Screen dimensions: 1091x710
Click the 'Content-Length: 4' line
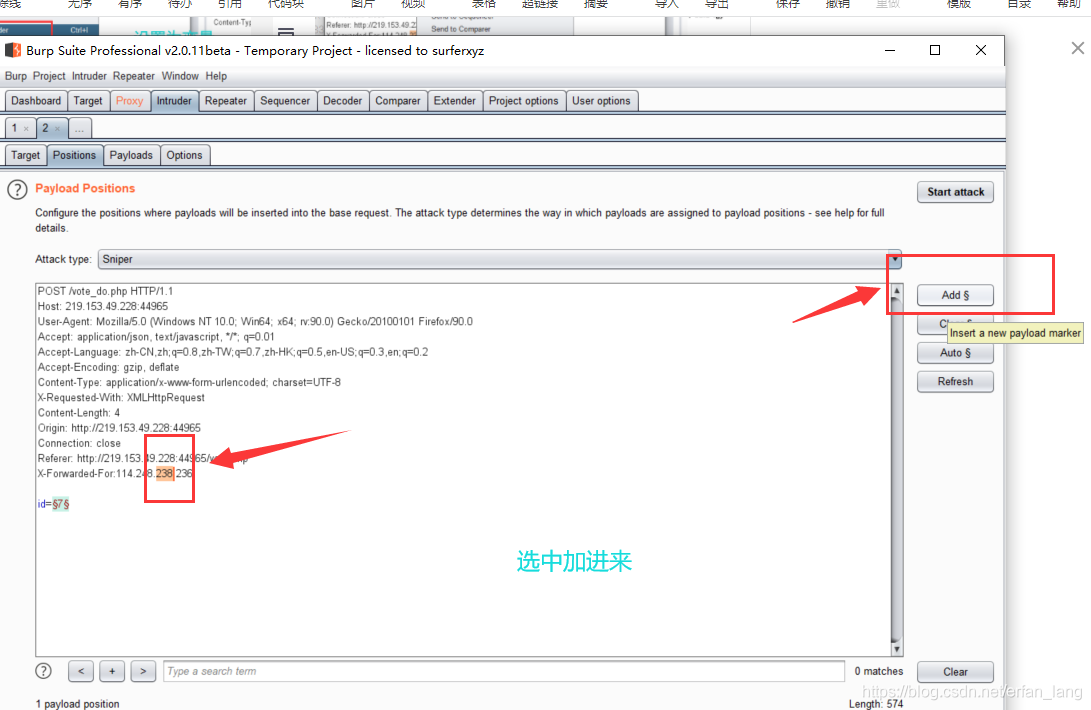(79, 413)
